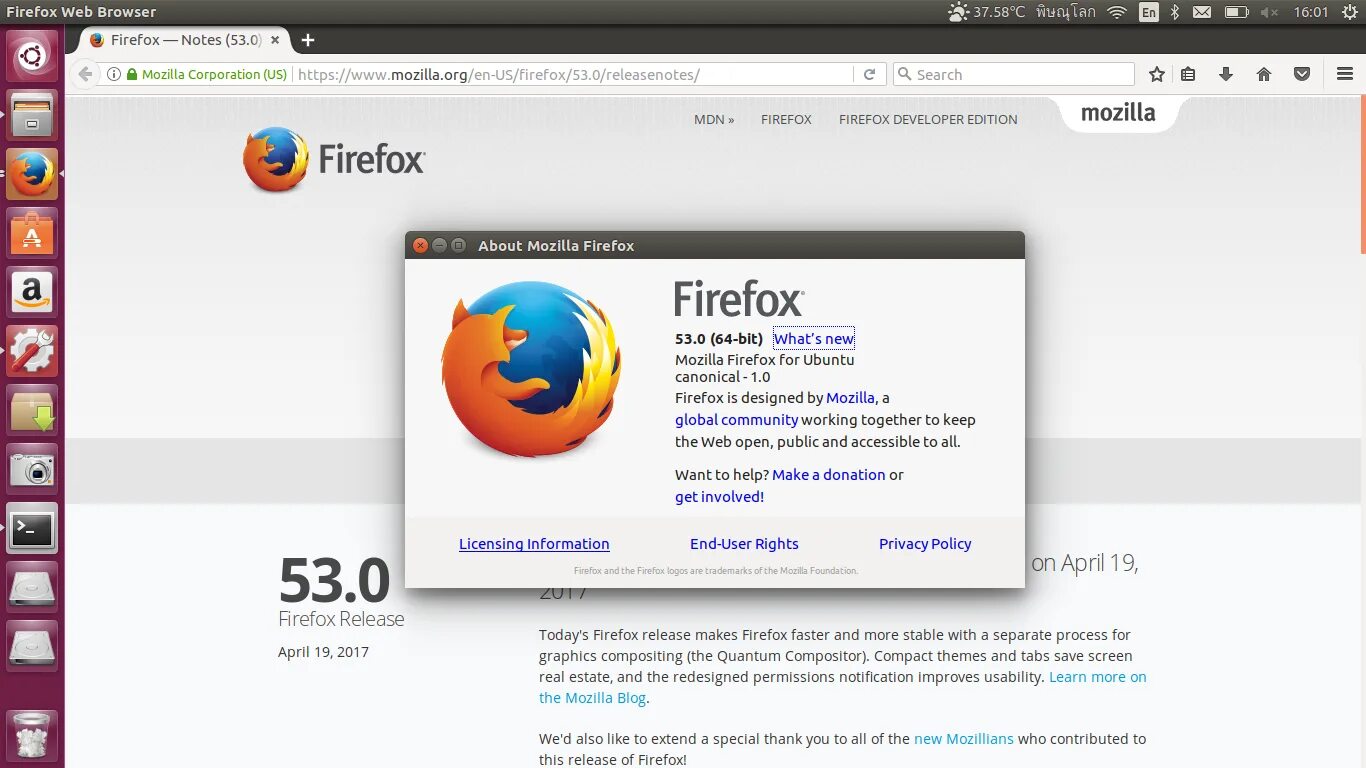Open the weather indicator showing 37.58°C

click(987, 12)
